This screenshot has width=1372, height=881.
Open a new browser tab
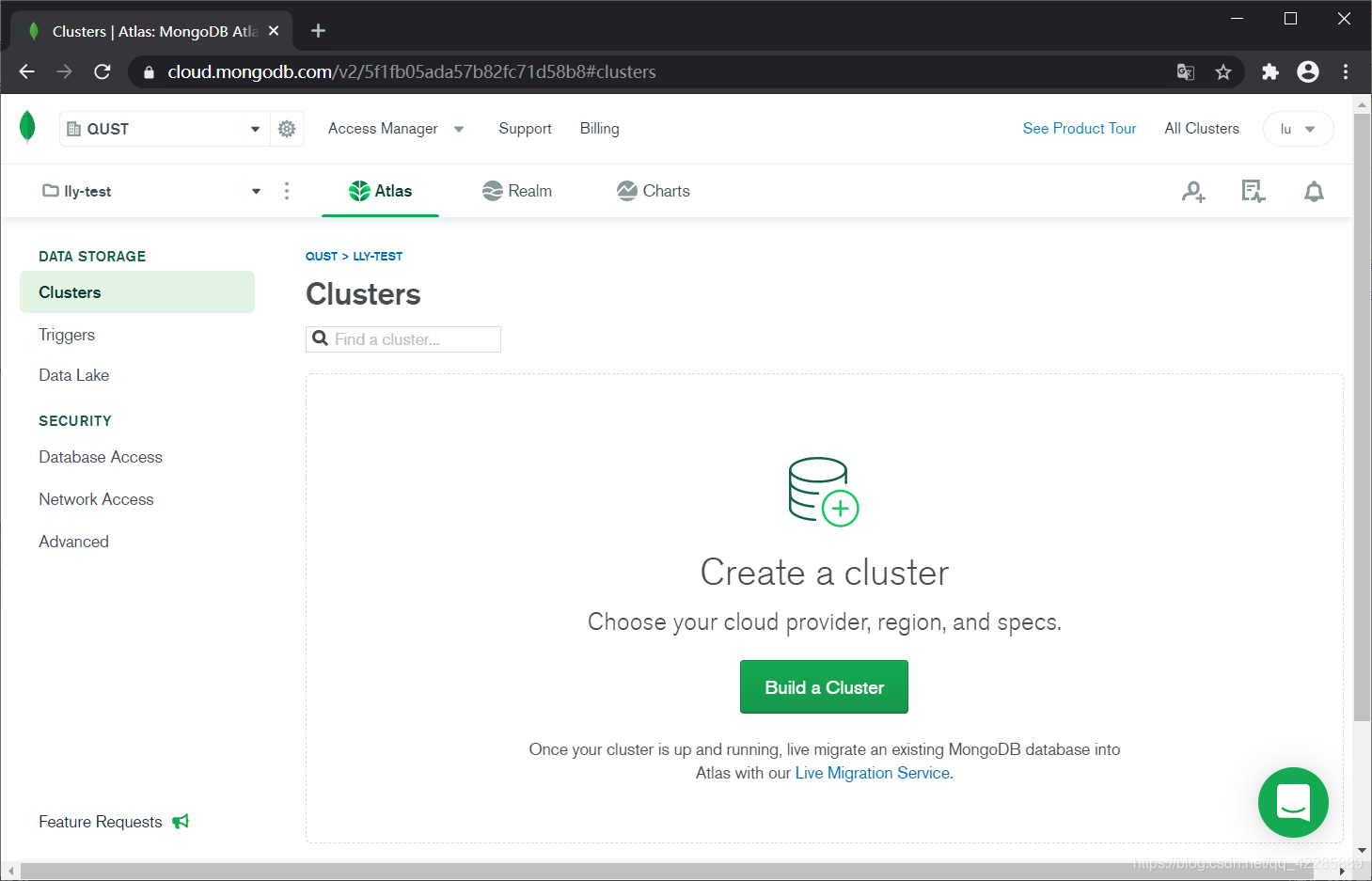[318, 31]
